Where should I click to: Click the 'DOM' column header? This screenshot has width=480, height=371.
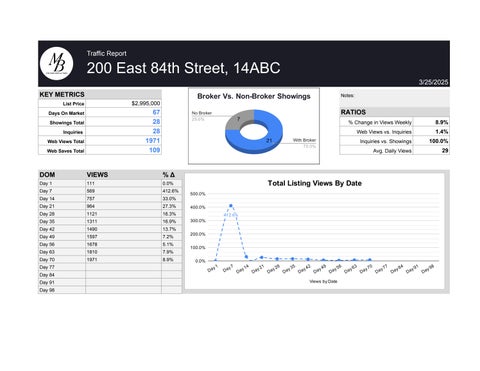tap(47, 175)
